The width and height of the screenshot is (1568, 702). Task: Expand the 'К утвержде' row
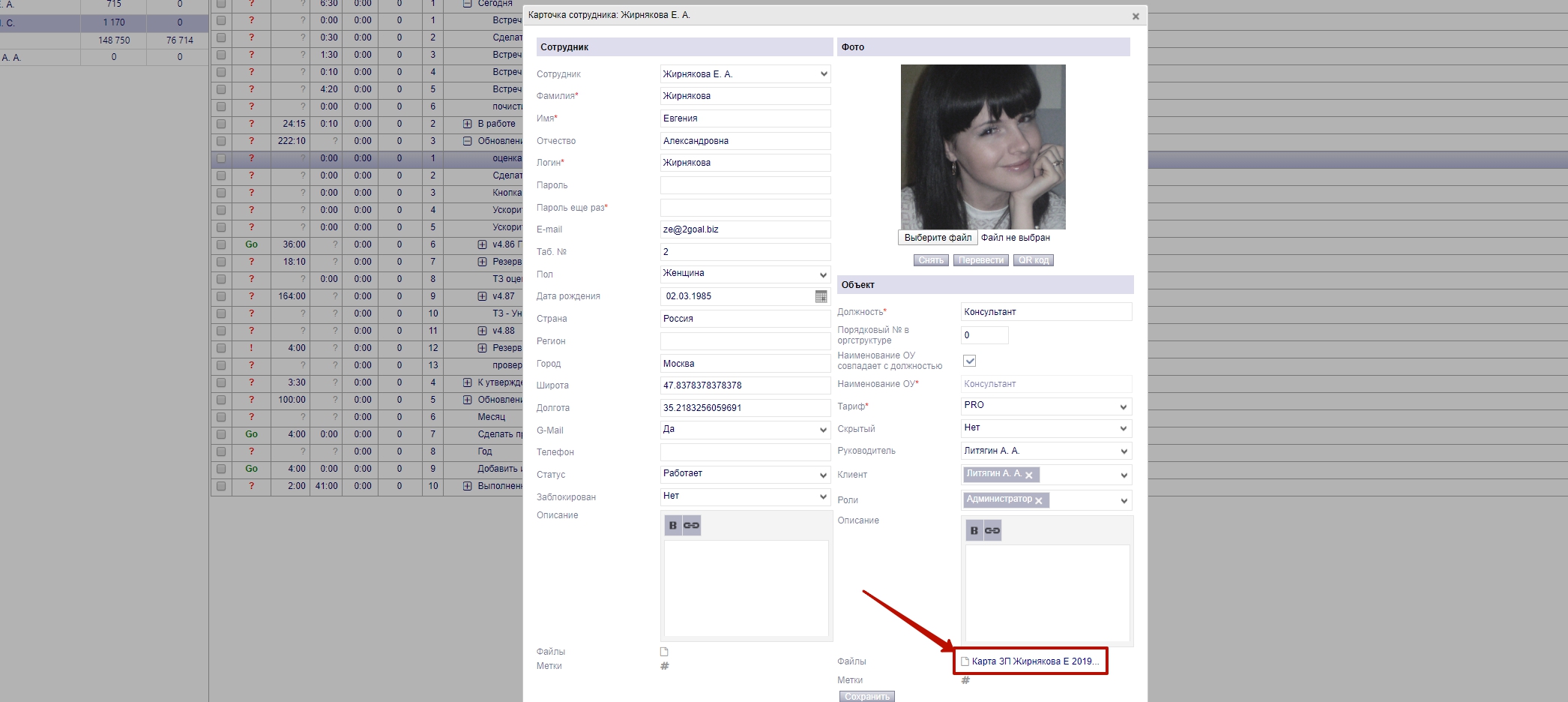[468, 382]
